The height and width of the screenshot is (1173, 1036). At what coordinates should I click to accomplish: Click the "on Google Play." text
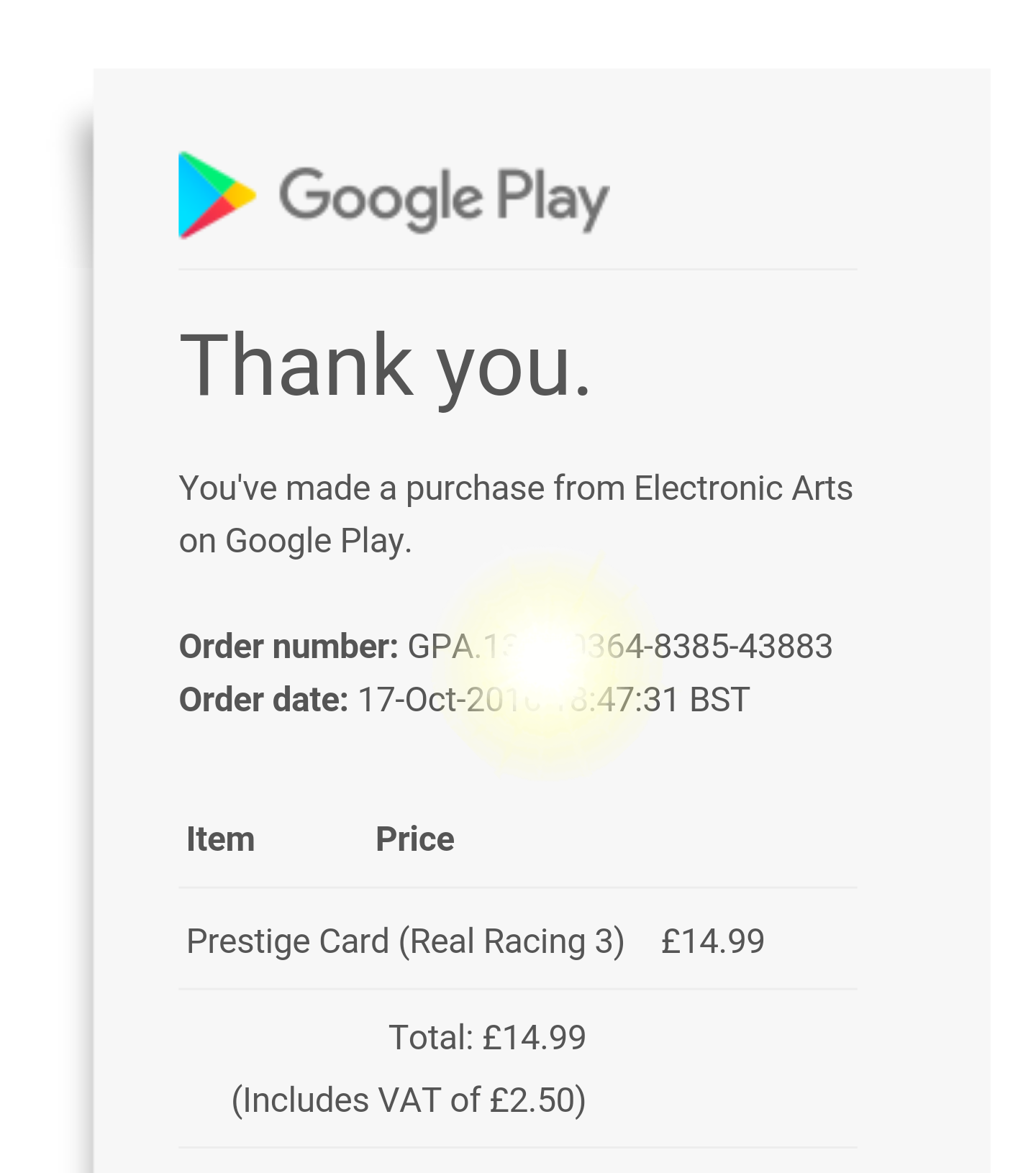coord(295,541)
